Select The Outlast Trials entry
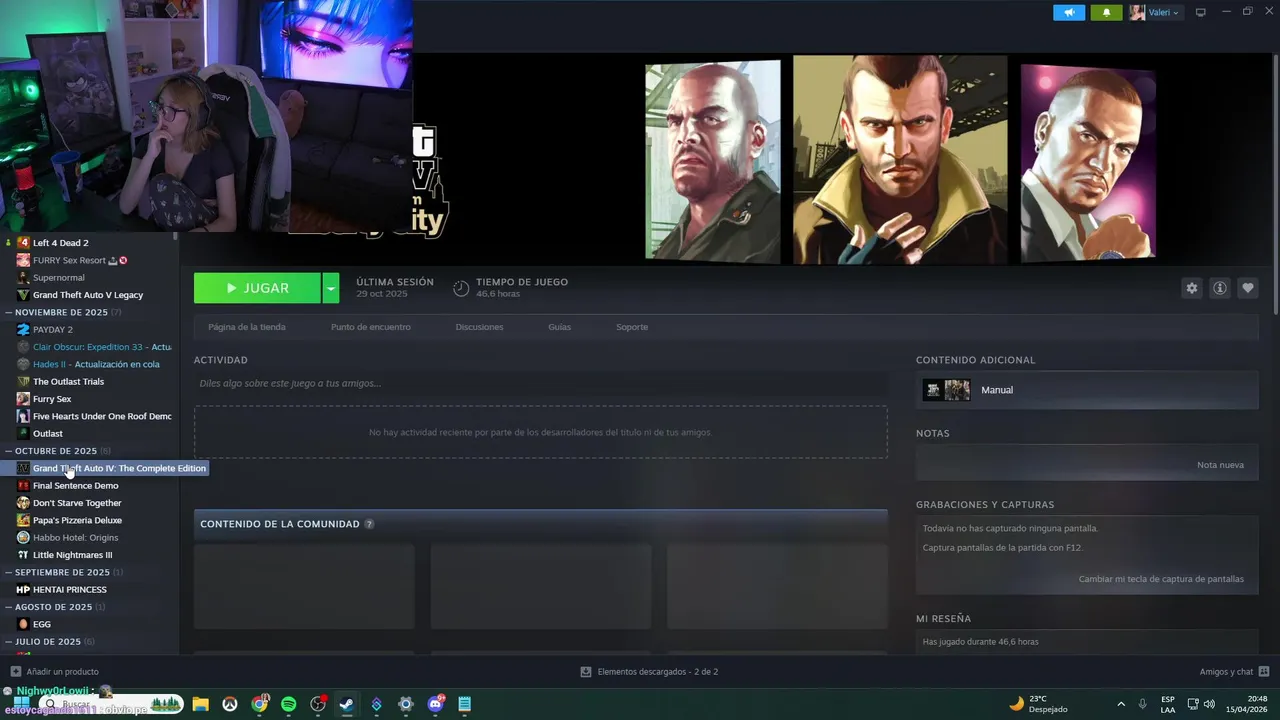Screen dimensions: 1280x720 68,381
